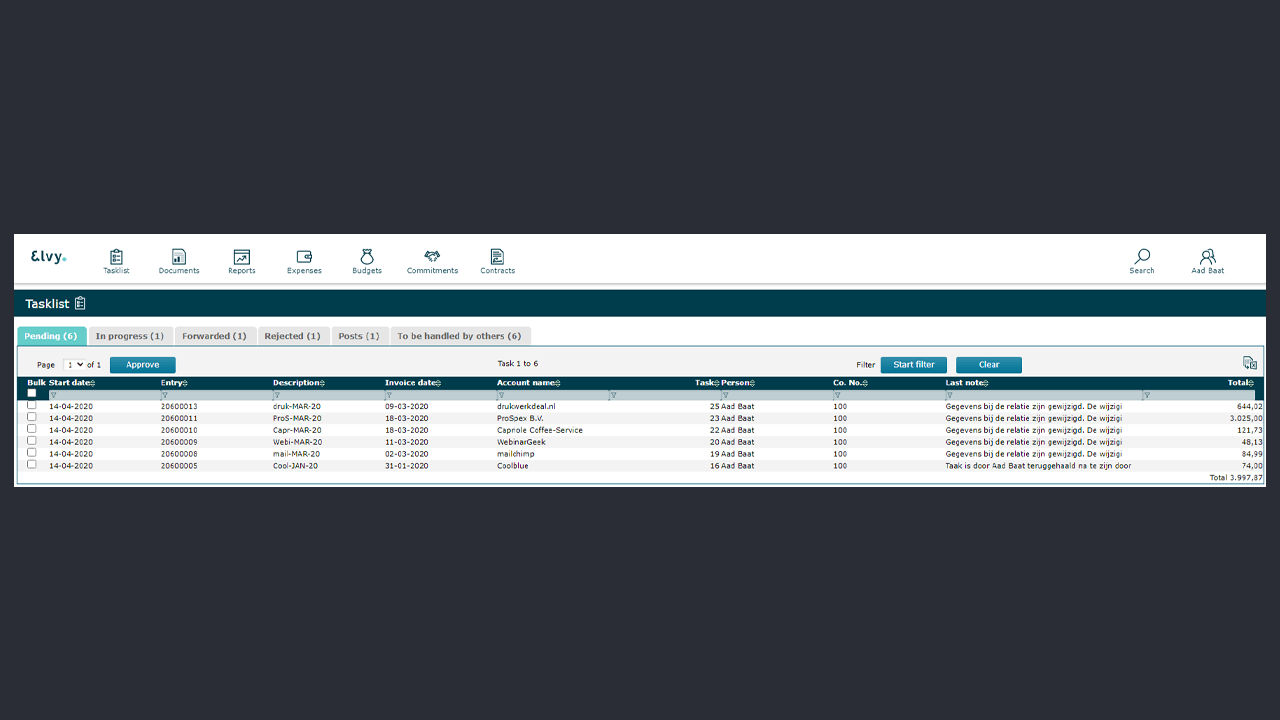The image size is (1280, 720).
Task: Open the Budgets money bag icon
Action: [367, 258]
